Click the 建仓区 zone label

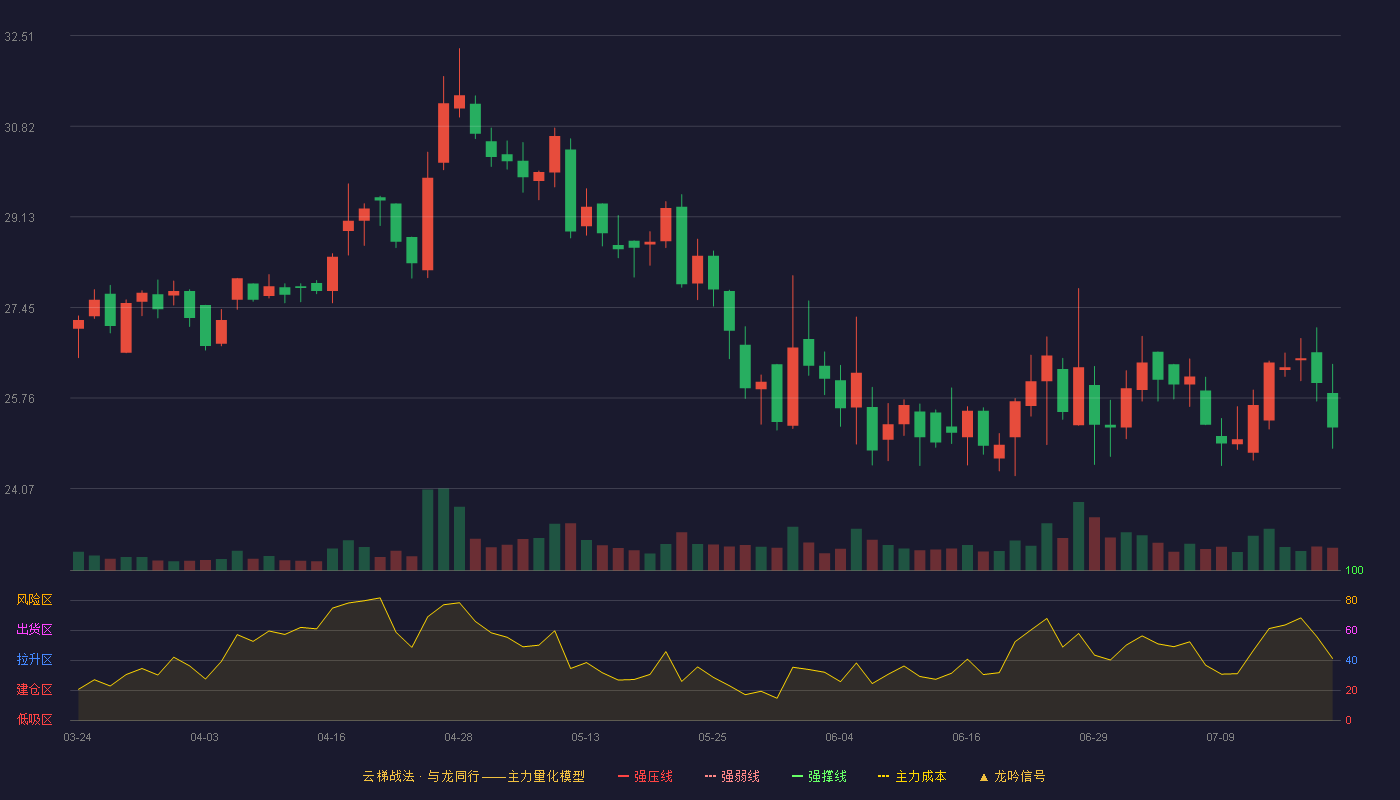34,690
